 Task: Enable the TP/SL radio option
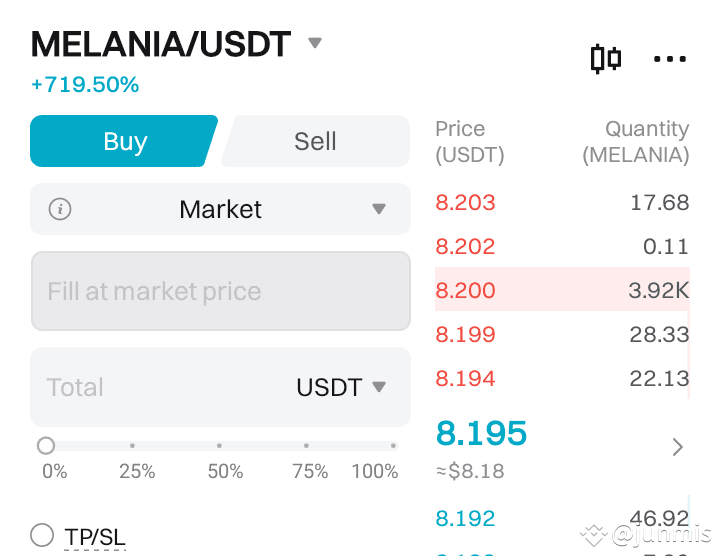click(42, 535)
